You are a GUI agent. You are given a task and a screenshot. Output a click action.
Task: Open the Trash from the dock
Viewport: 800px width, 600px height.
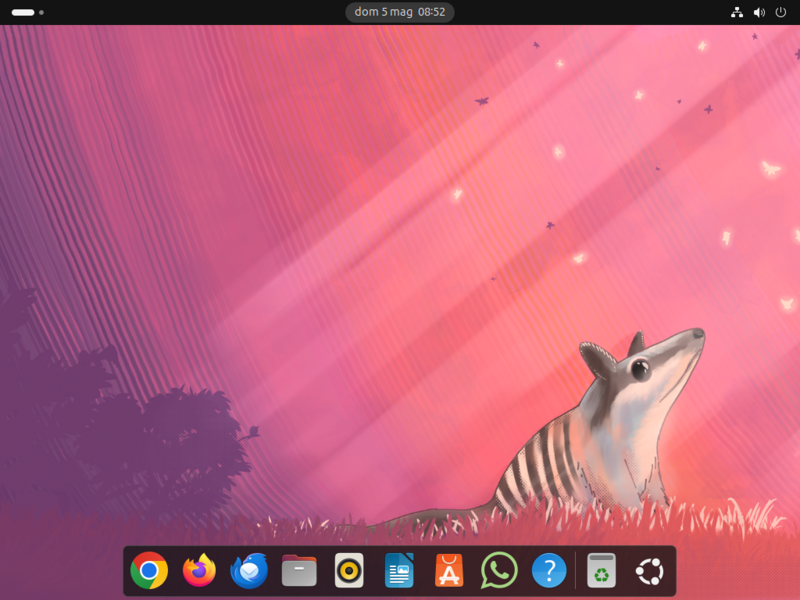coord(600,571)
